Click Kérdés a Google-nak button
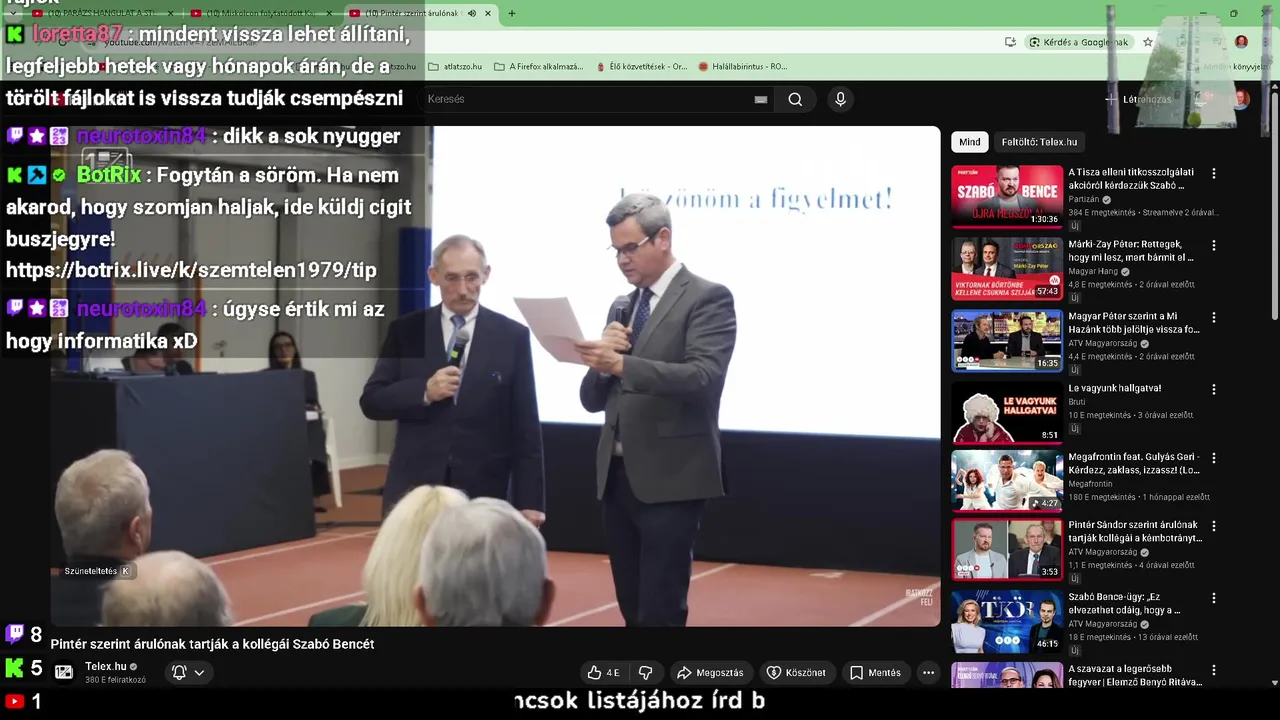This screenshot has width=1280, height=720. click(1078, 42)
